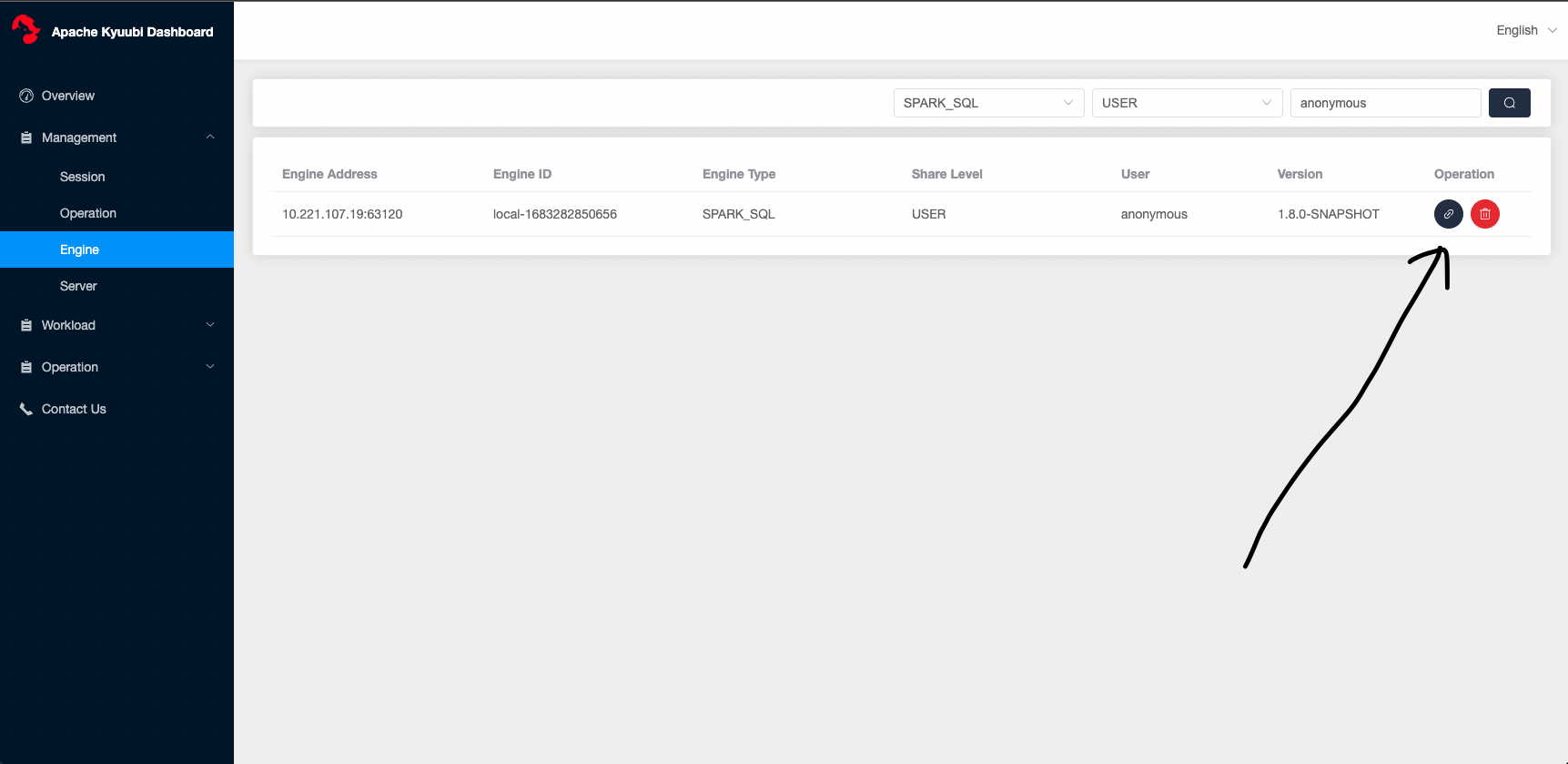Click the Contact Us phone icon

(x=26, y=409)
